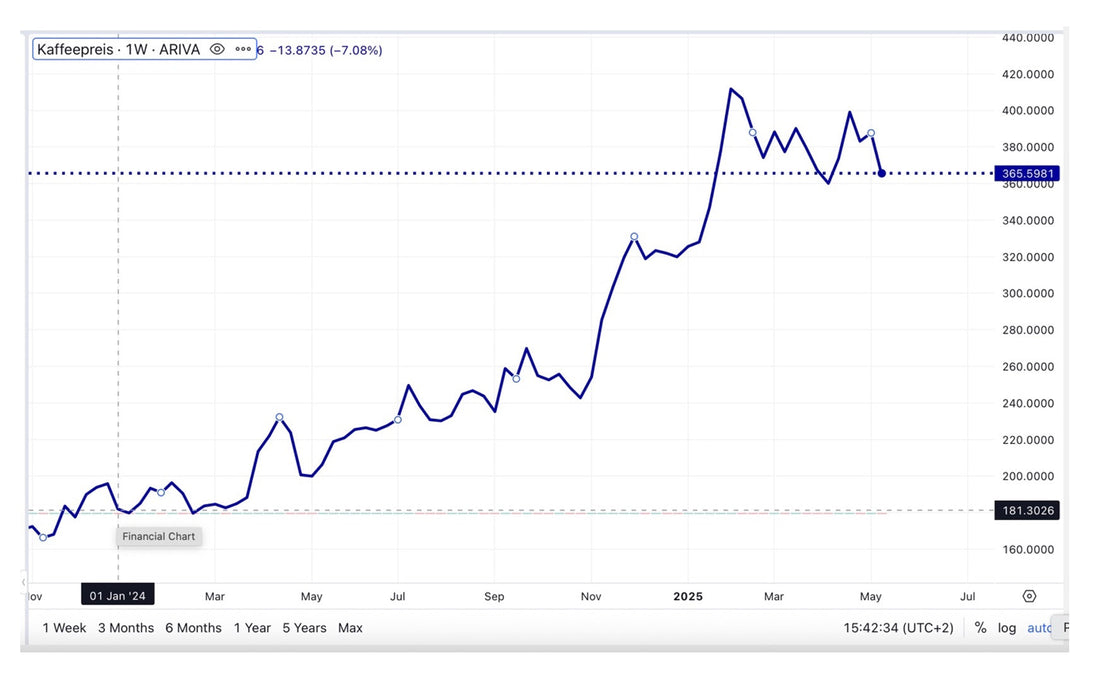Switch to 6 Months range
Viewport: 1100px width, 677px height.
click(x=193, y=628)
